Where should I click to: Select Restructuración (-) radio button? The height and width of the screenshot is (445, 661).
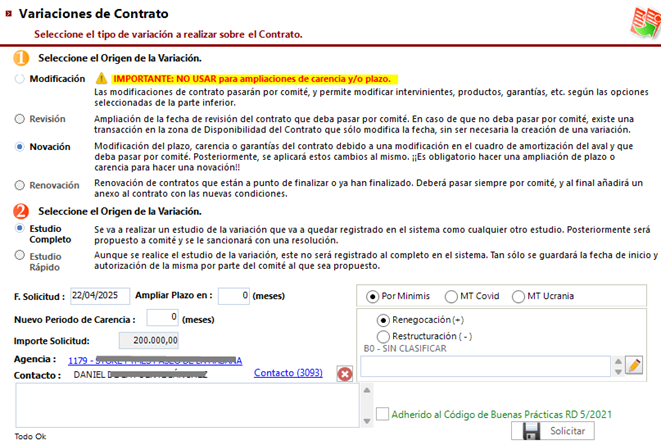[x=383, y=337]
